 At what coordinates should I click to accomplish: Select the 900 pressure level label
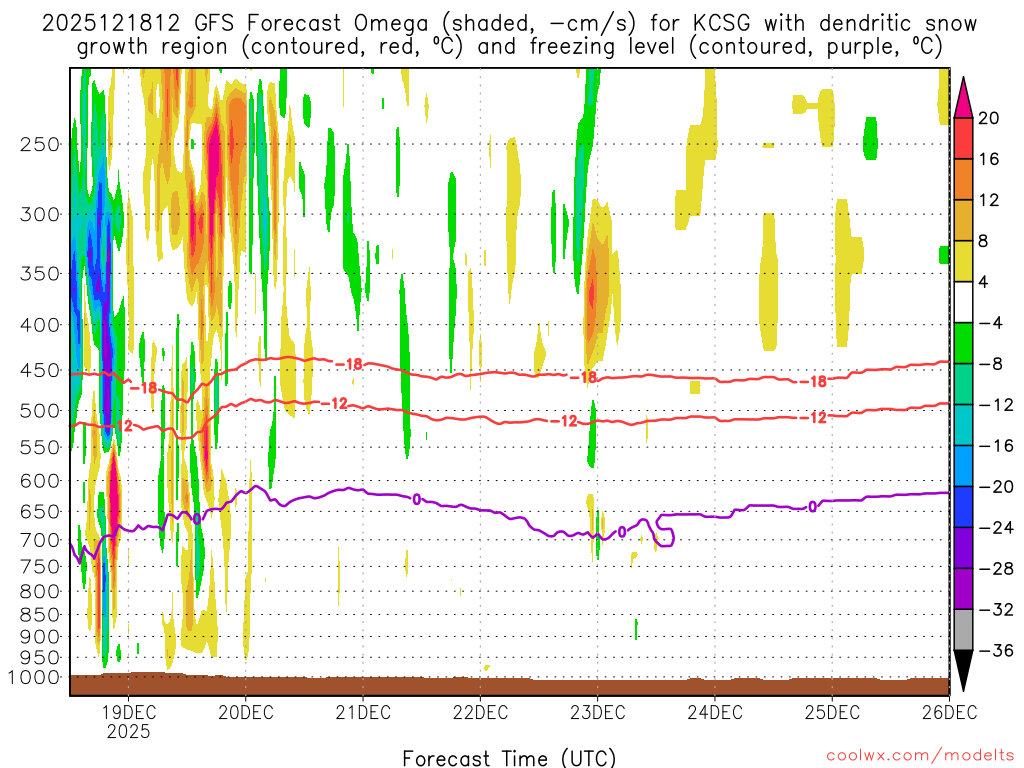point(40,636)
